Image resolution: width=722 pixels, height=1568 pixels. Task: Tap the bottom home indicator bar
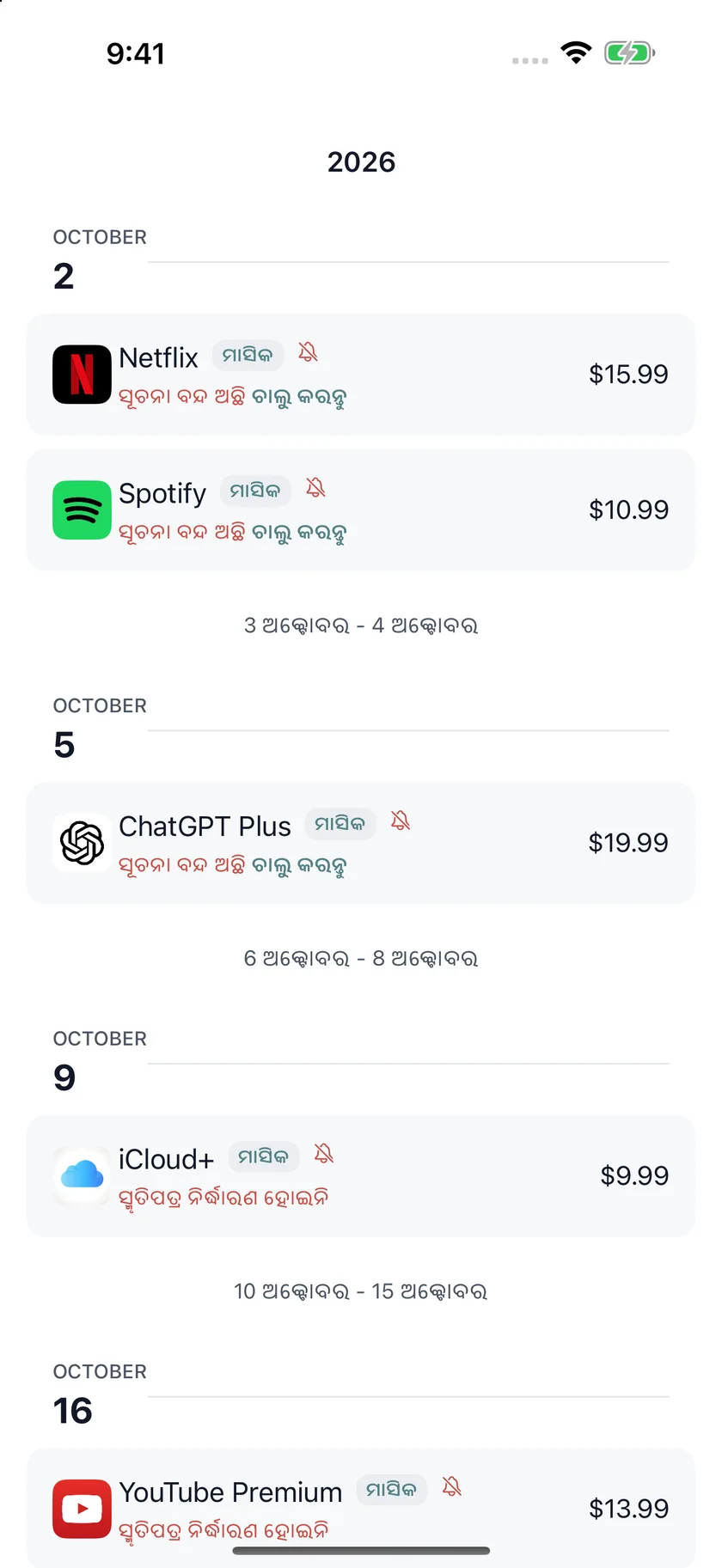point(361,1551)
